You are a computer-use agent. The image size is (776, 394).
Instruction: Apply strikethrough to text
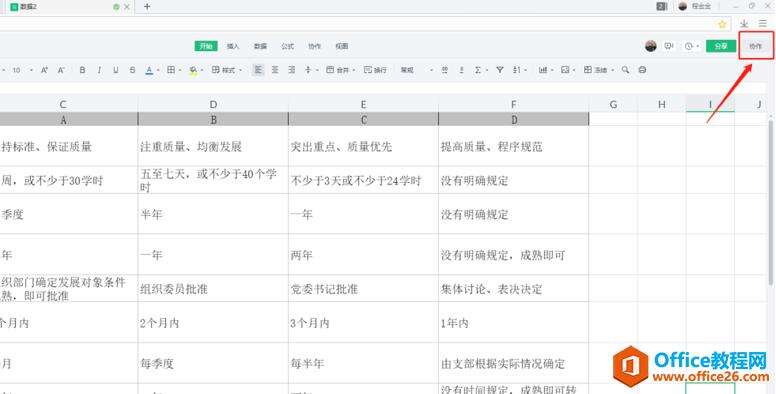pos(132,70)
